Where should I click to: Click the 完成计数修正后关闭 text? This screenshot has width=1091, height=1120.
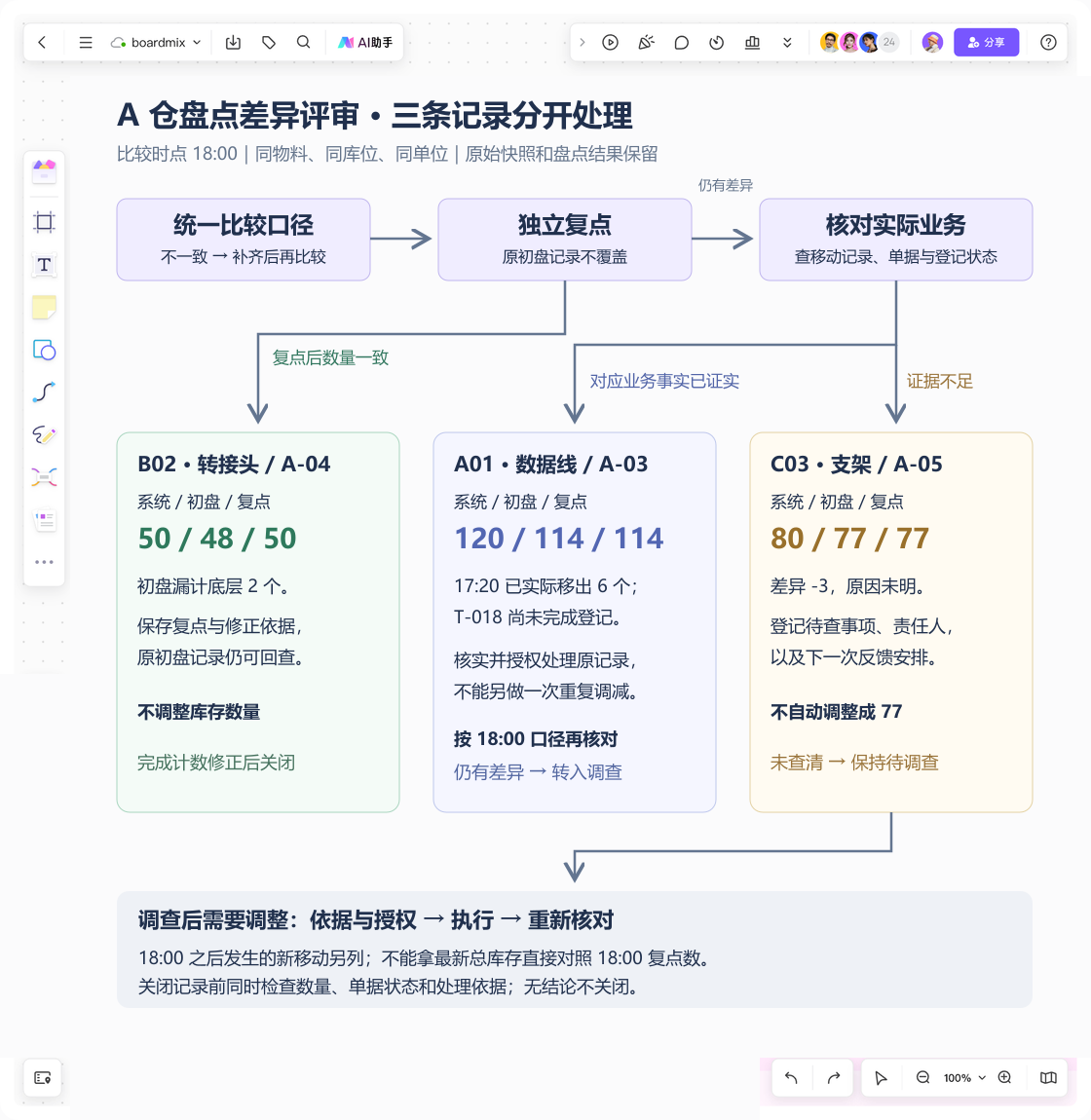coord(216,763)
